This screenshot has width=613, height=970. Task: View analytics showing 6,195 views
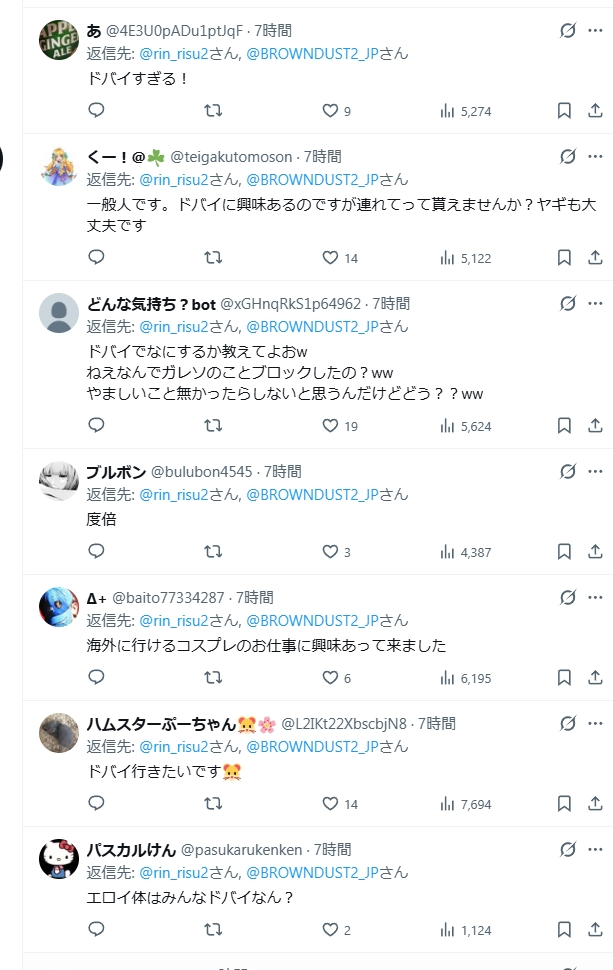pos(465,677)
